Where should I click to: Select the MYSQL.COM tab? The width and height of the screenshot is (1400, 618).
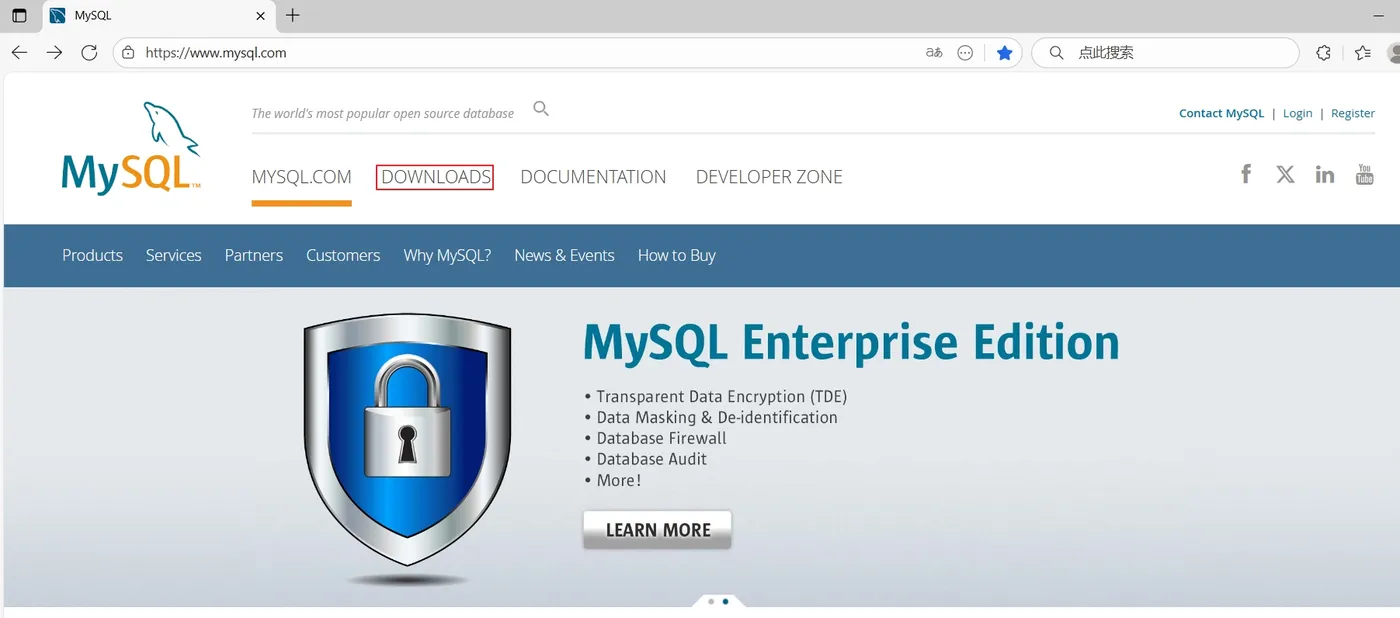[301, 177]
